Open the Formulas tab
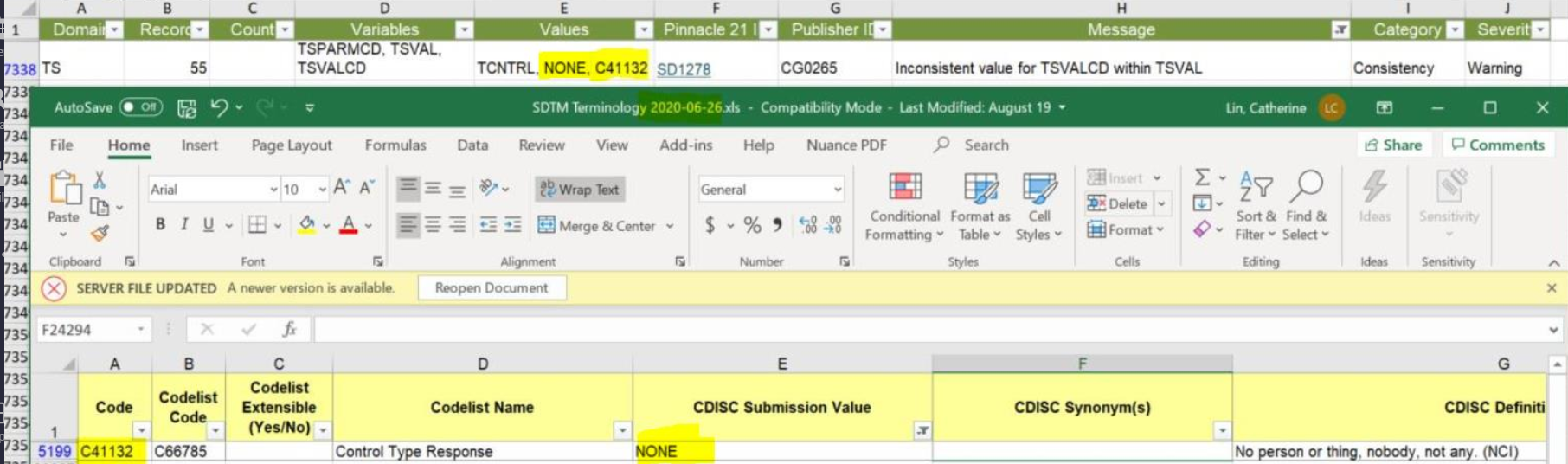Viewport: 1568px width, 464px height. coord(395,145)
